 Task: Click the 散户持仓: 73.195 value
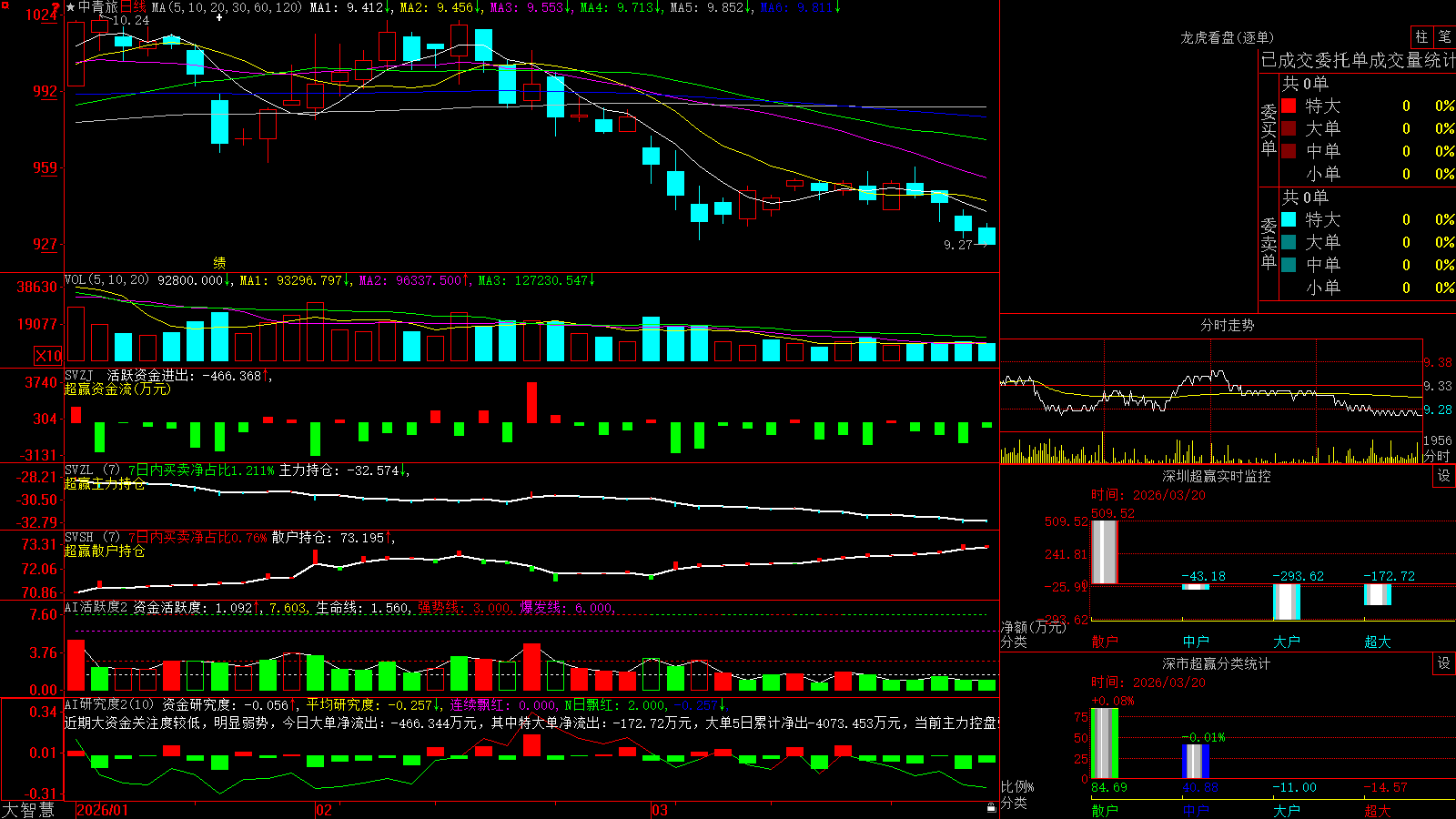pyautogui.click(x=328, y=537)
